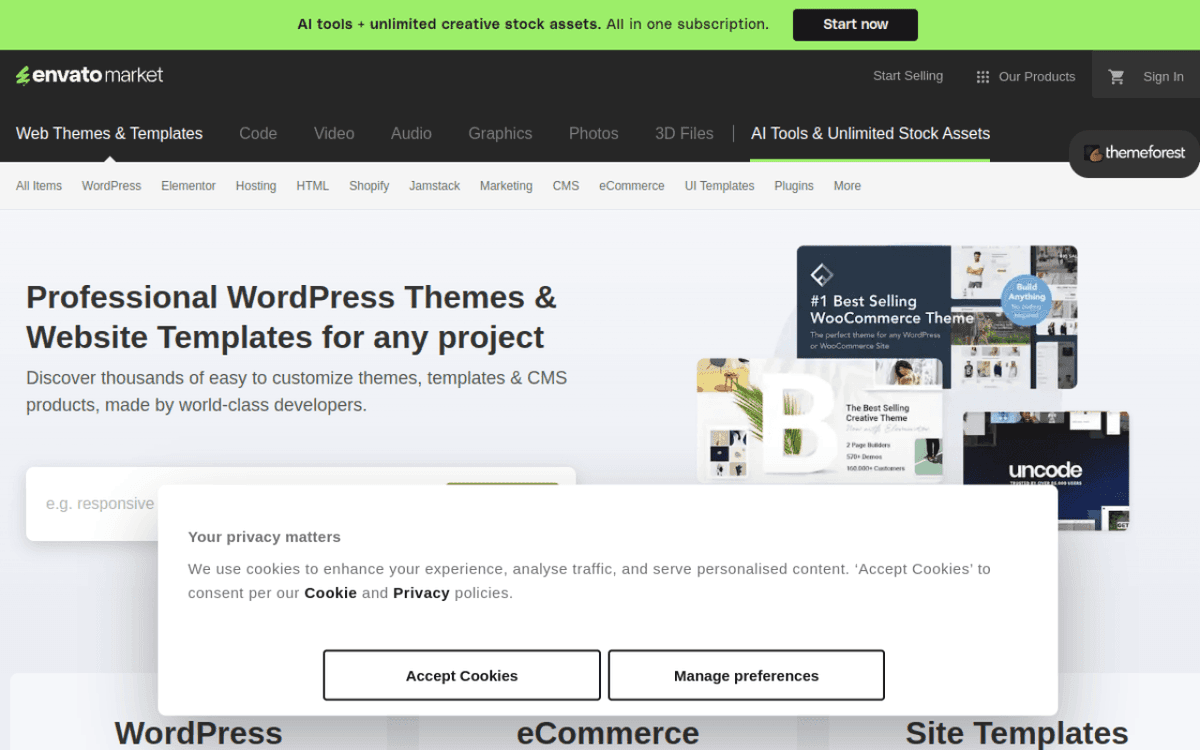Open Manage preferences
Viewport: 1200px width, 750px height.
click(x=746, y=675)
